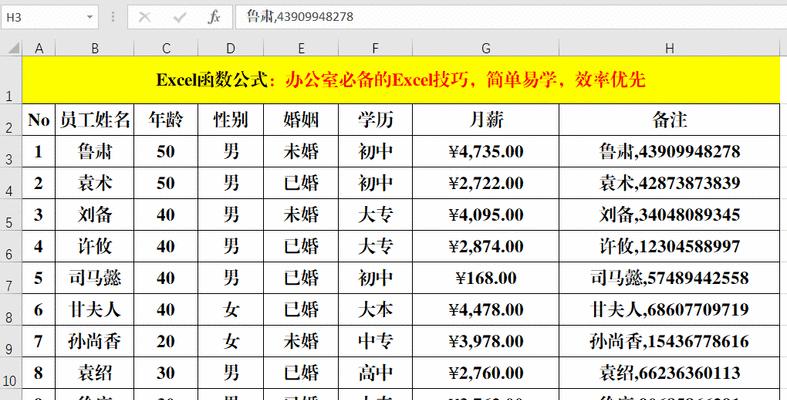Select column A header
The width and height of the screenshot is (787, 400).
coord(39,48)
